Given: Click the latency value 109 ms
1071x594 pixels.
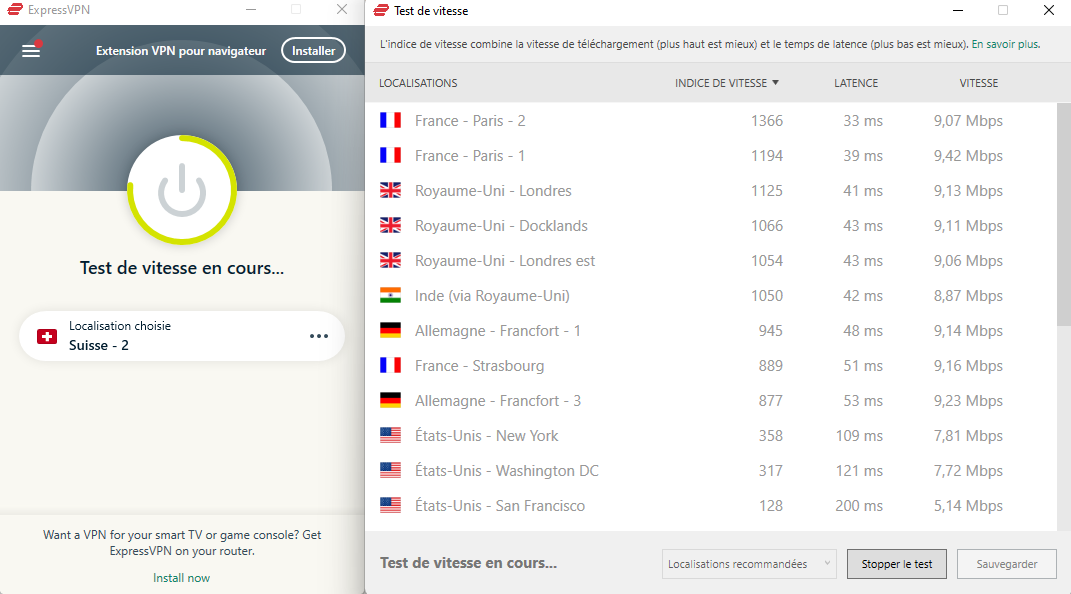Looking at the screenshot, I should (859, 435).
